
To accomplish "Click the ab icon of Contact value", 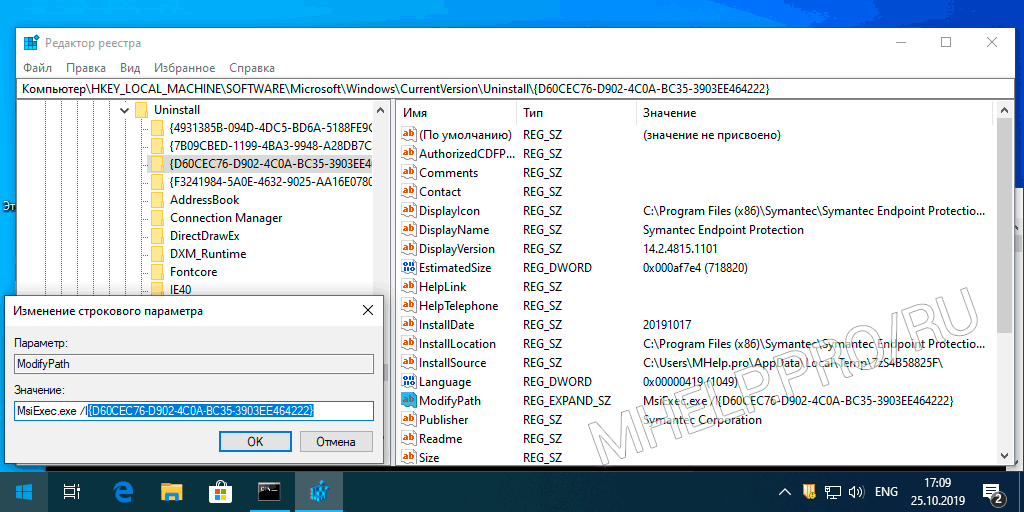I will pyautogui.click(x=409, y=191).
